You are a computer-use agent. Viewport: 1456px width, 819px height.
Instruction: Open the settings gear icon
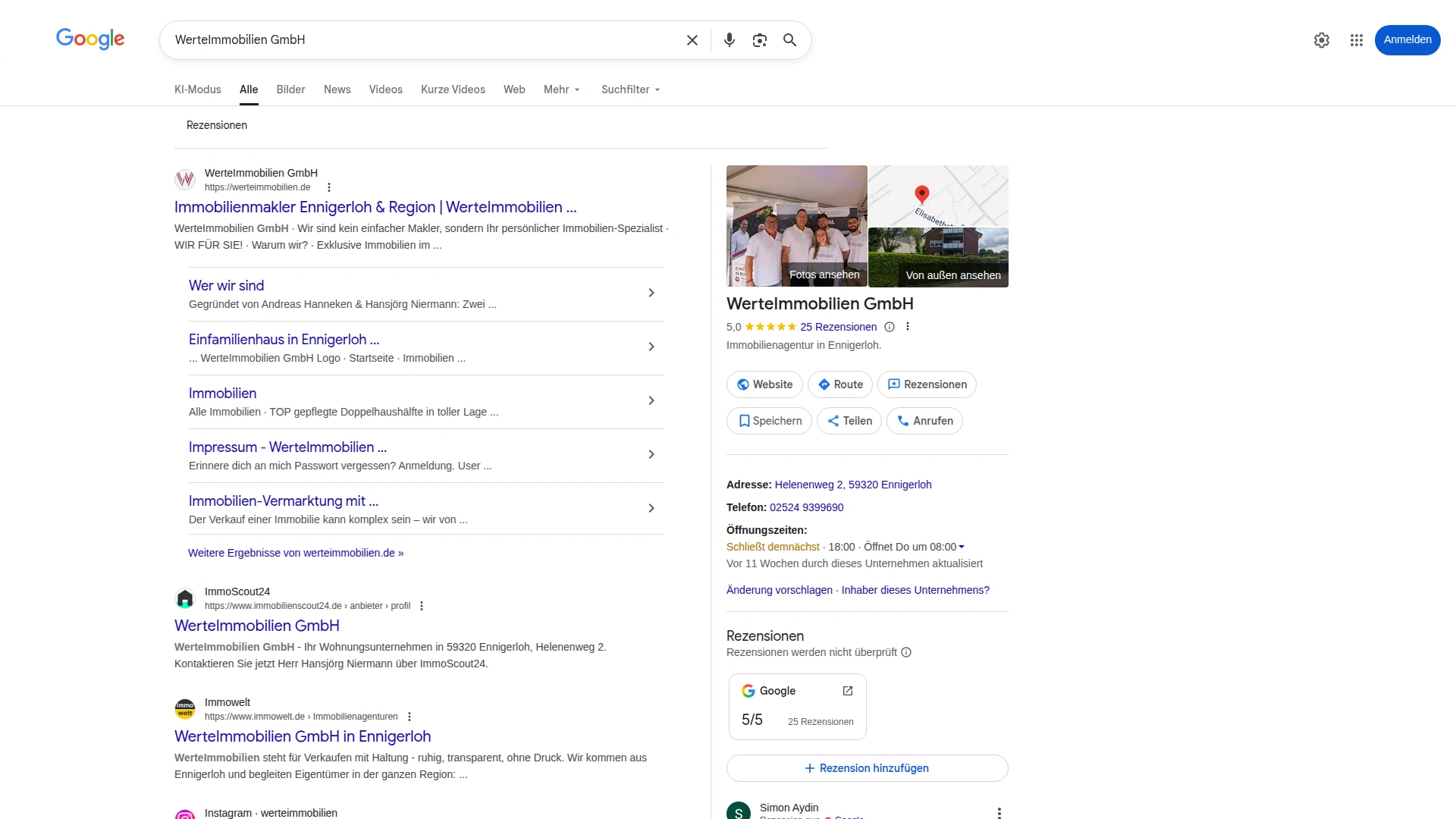coord(1321,40)
